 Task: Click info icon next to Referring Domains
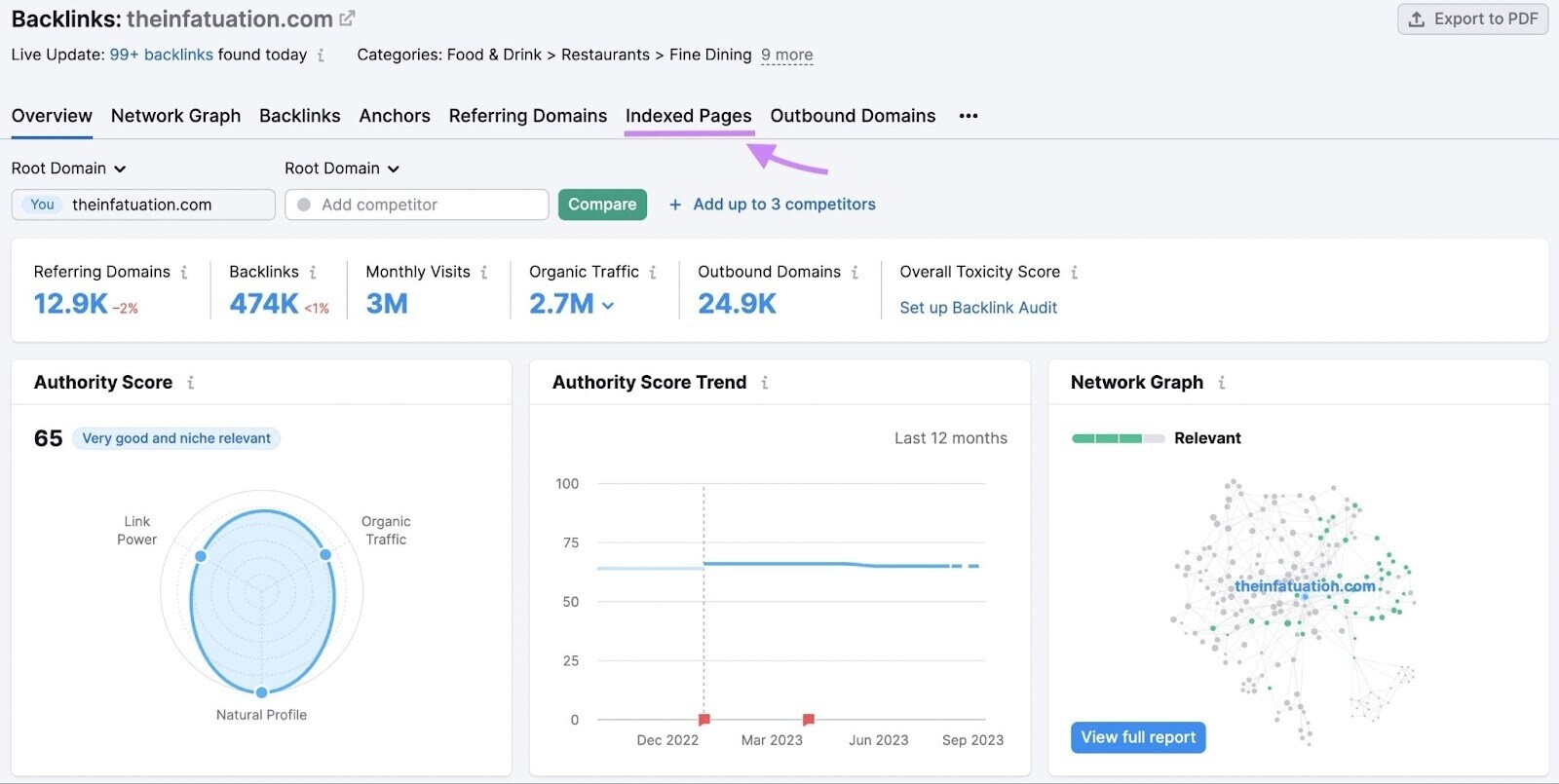click(184, 273)
